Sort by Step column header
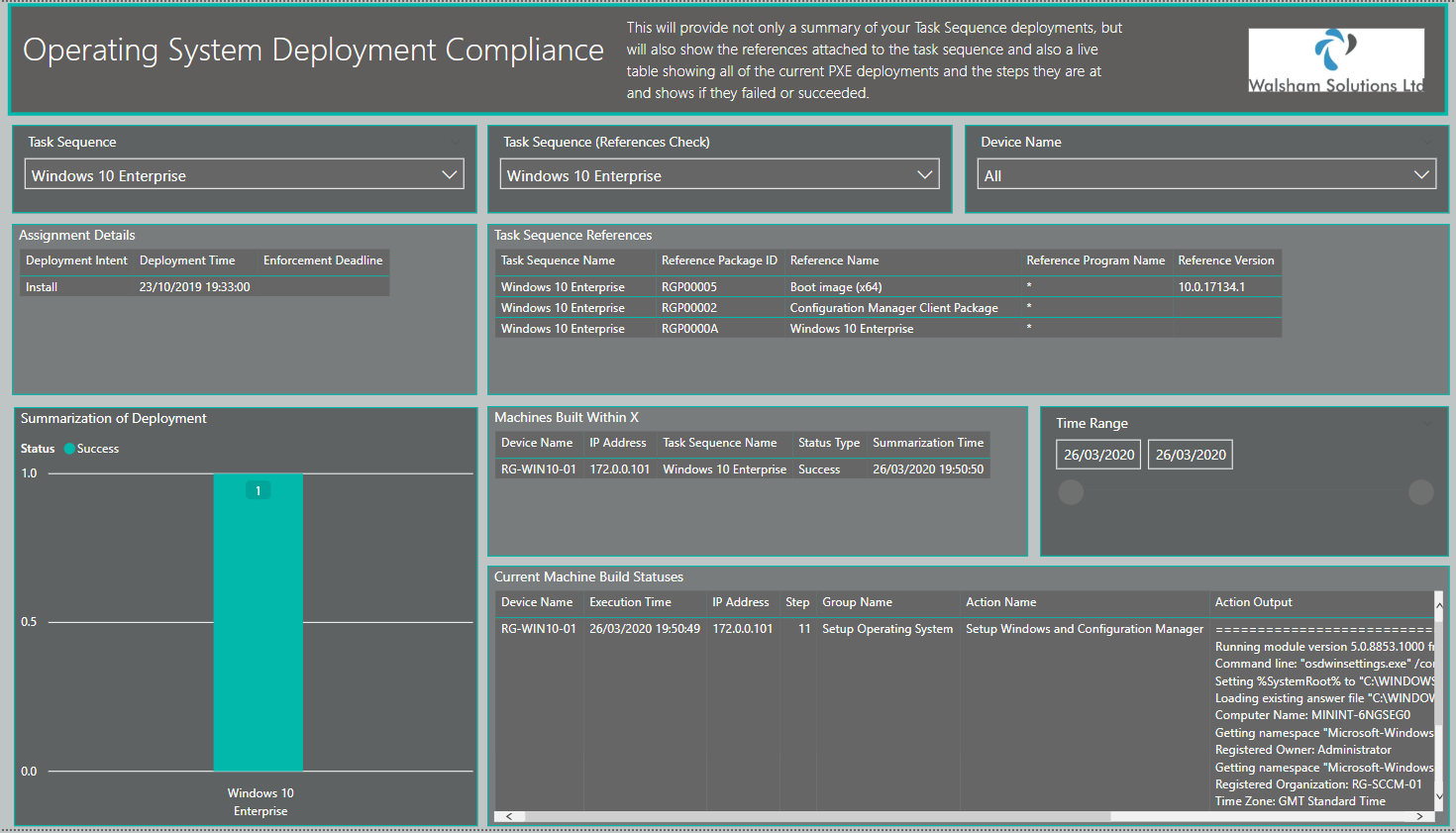 click(797, 602)
